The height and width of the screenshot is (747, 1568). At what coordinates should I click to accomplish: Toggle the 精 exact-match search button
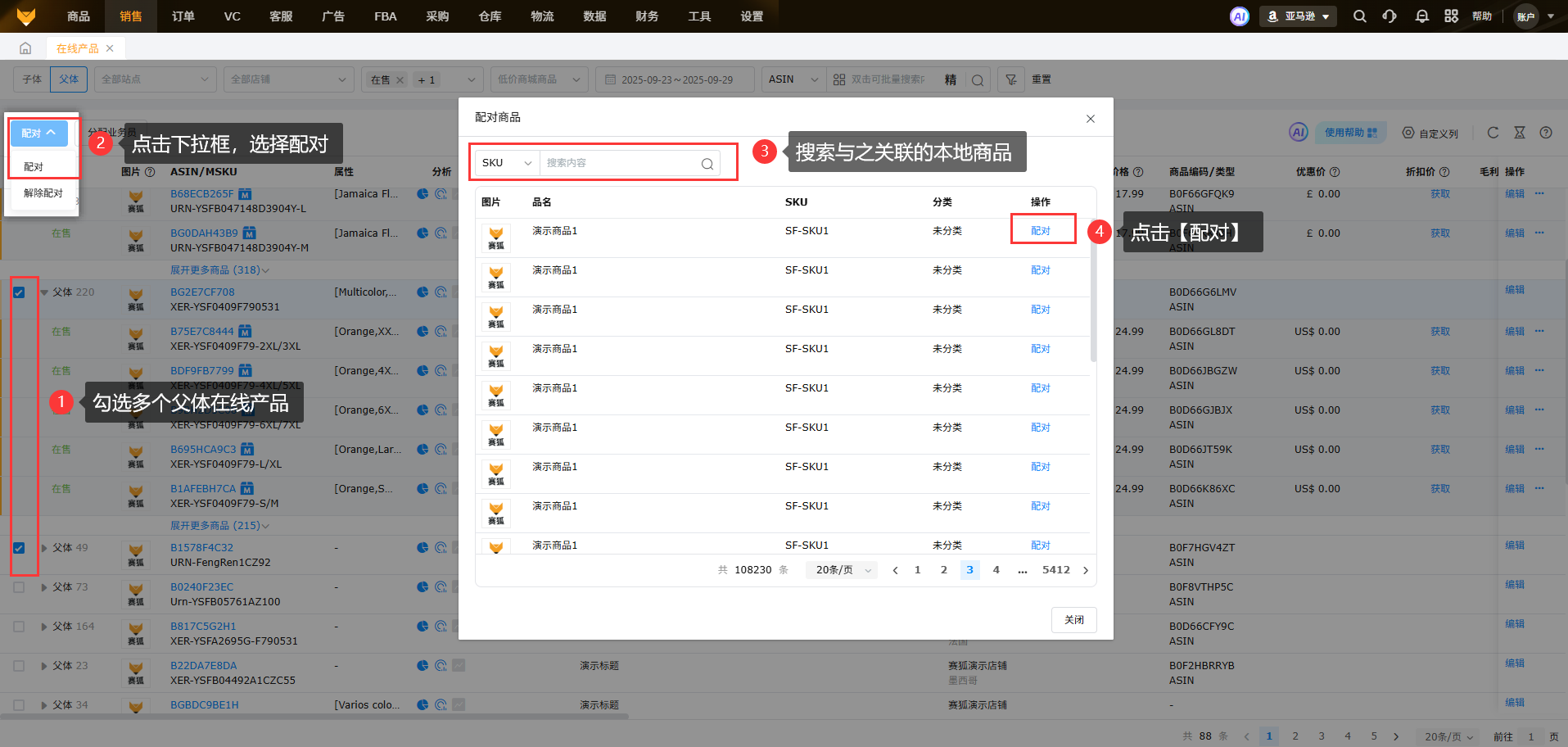[x=951, y=79]
